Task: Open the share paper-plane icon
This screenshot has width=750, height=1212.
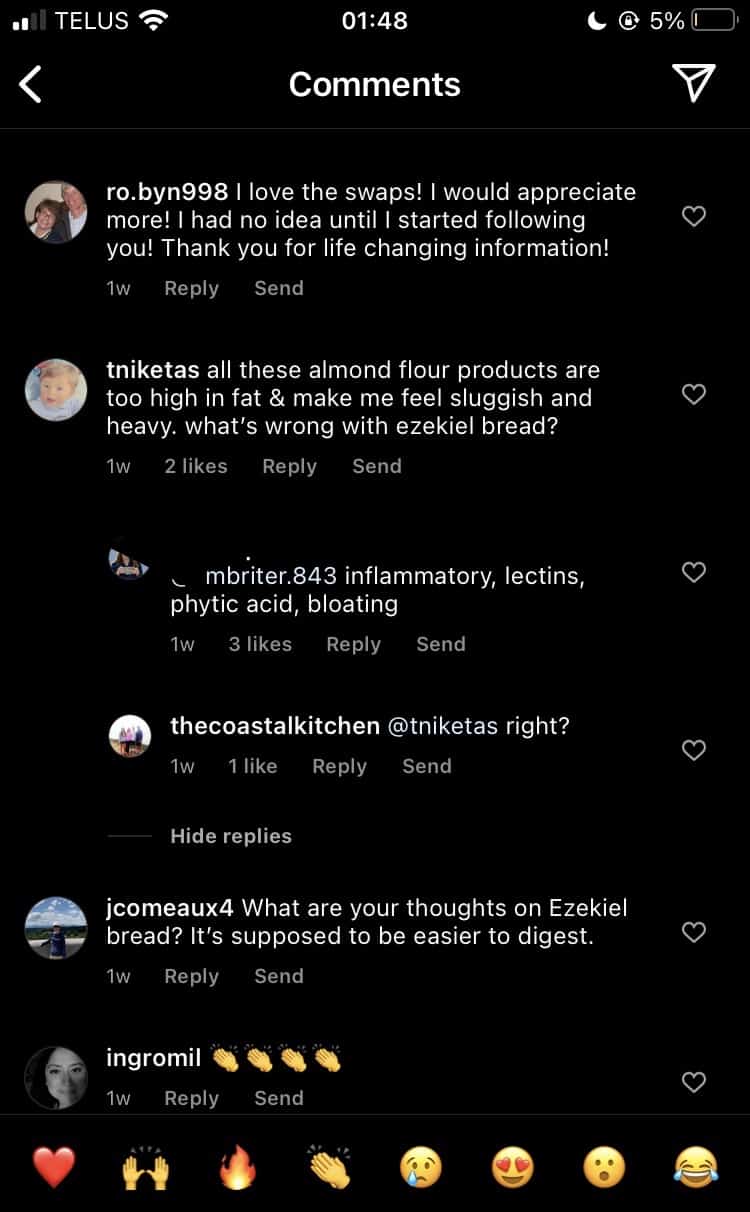Action: point(694,84)
